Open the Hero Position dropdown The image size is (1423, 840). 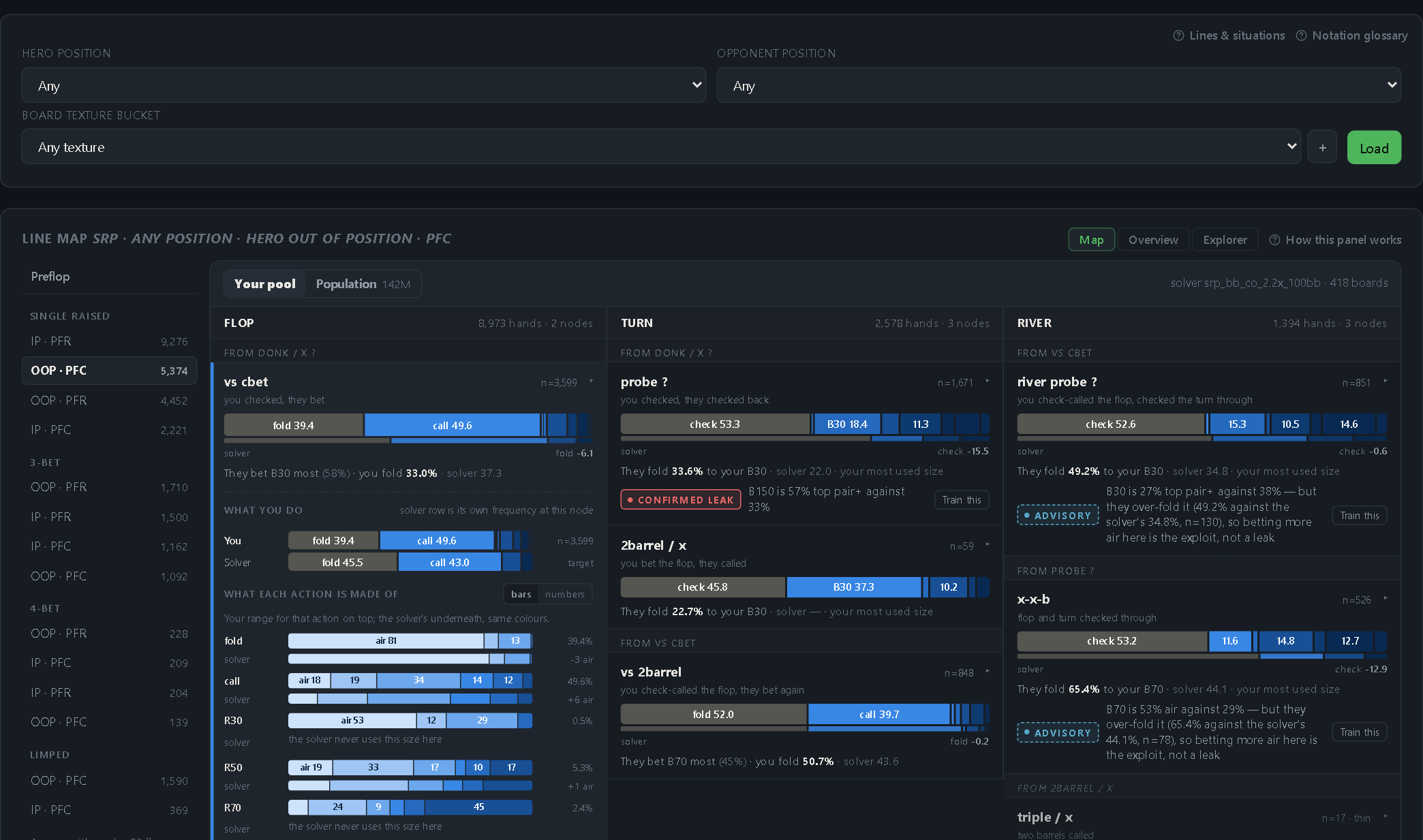click(x=364, y=85)
